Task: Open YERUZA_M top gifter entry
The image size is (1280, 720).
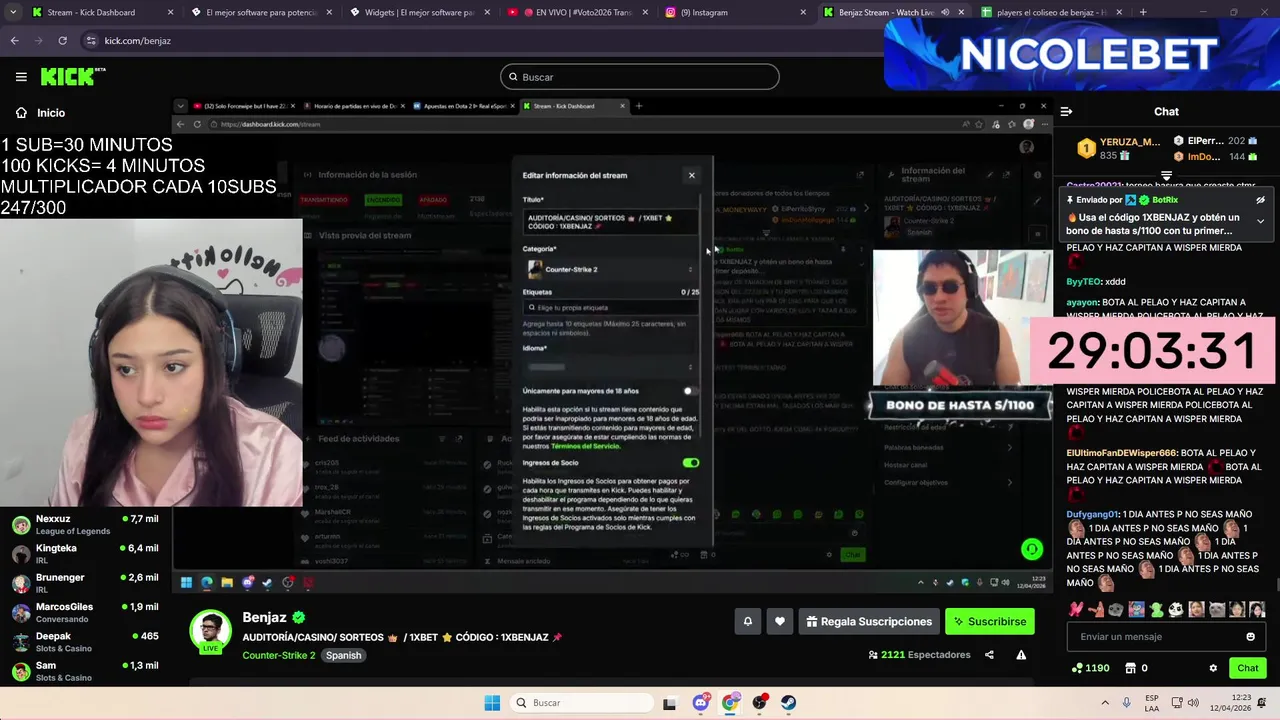Action: click(x=1118, y=149)
